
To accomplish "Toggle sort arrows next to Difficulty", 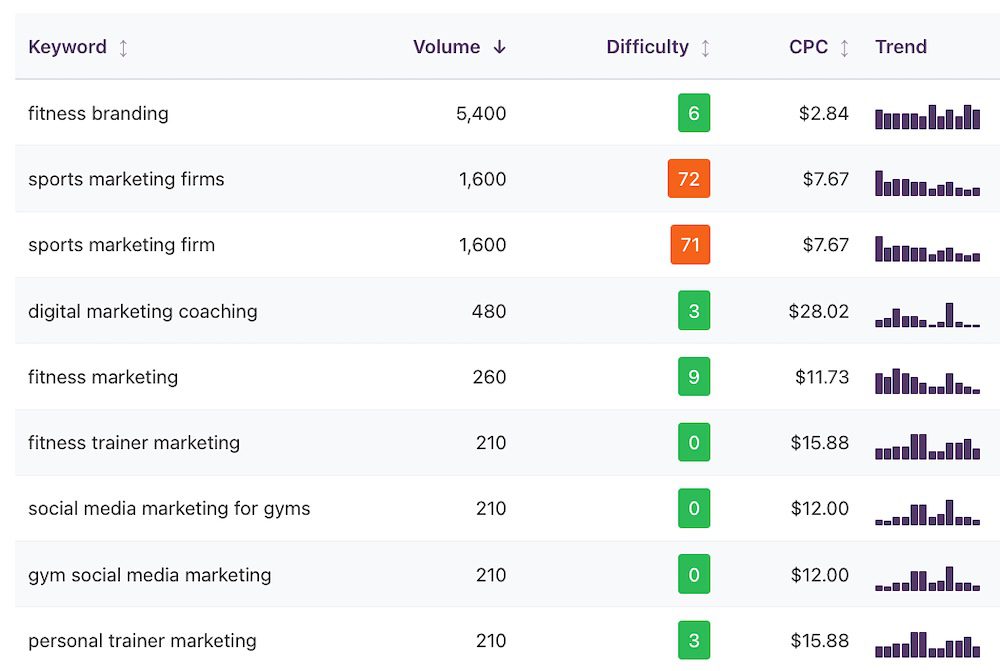I will (x=705, y=48).
